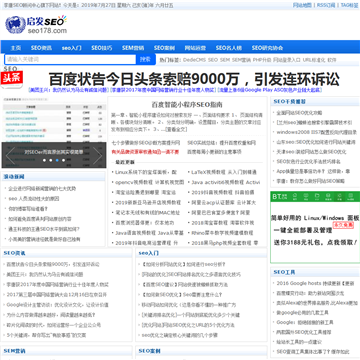
Task: Open the 滚动新闻 section heading
Action: (x=14, y=176)
